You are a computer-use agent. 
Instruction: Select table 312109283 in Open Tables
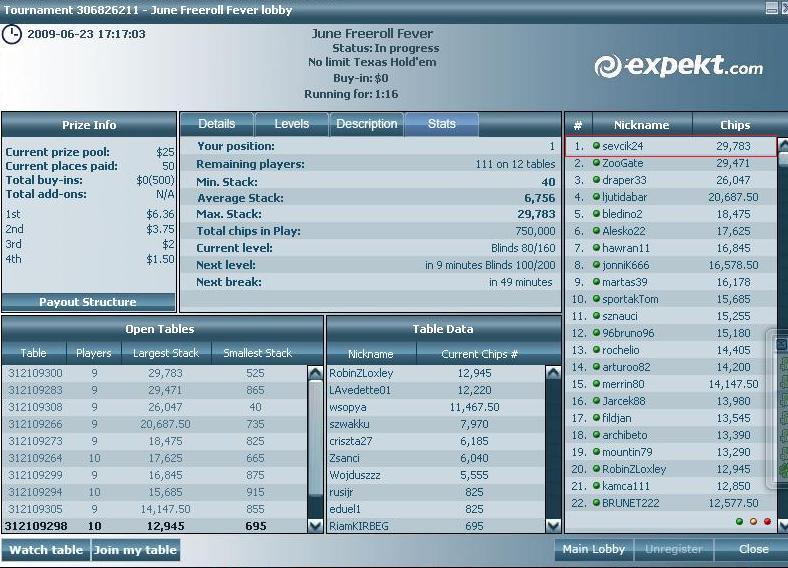pyautogui.click(x=154, y=390)
